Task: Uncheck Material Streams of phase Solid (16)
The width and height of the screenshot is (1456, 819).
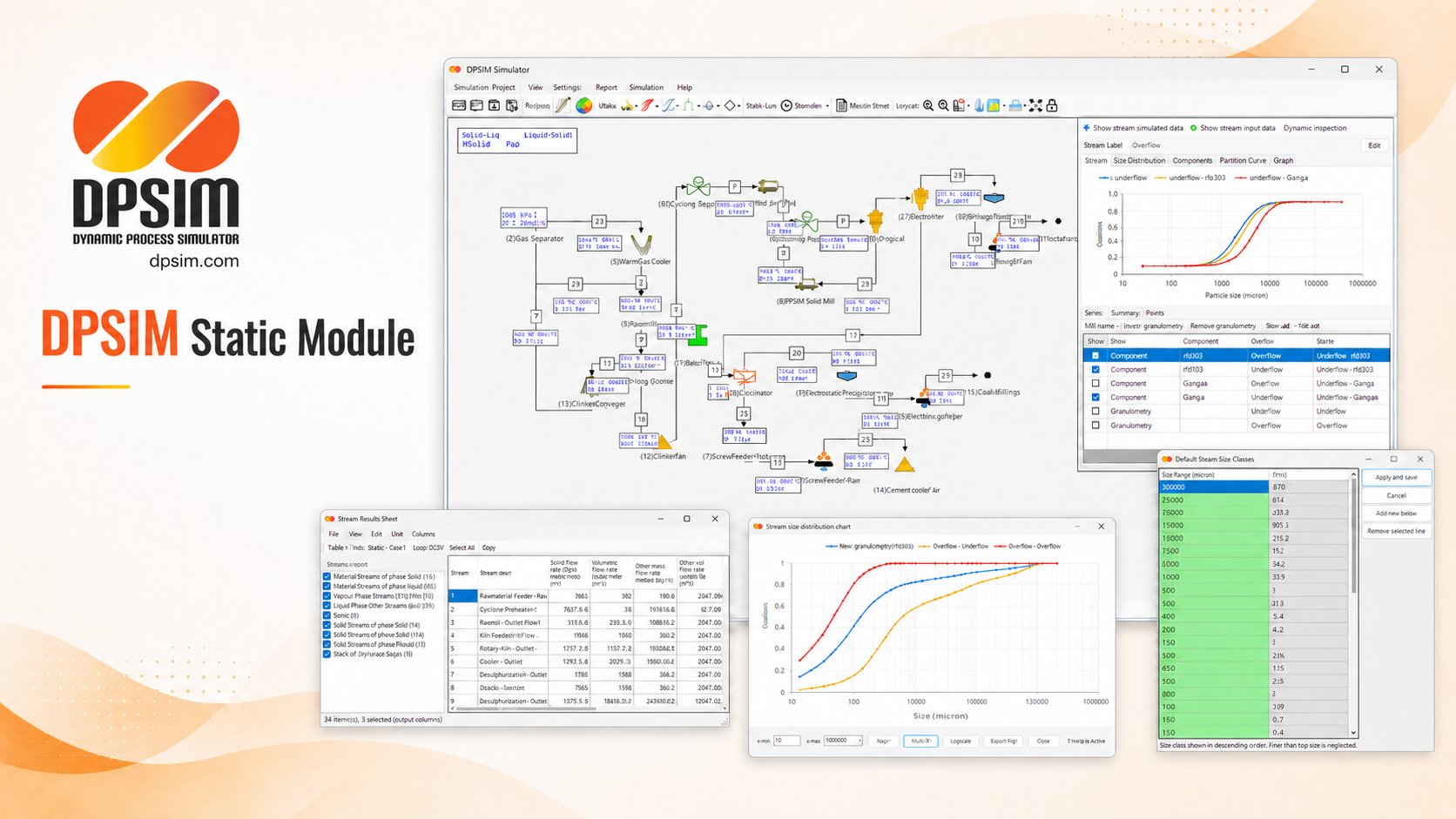Action: click(x=327, y=576)
